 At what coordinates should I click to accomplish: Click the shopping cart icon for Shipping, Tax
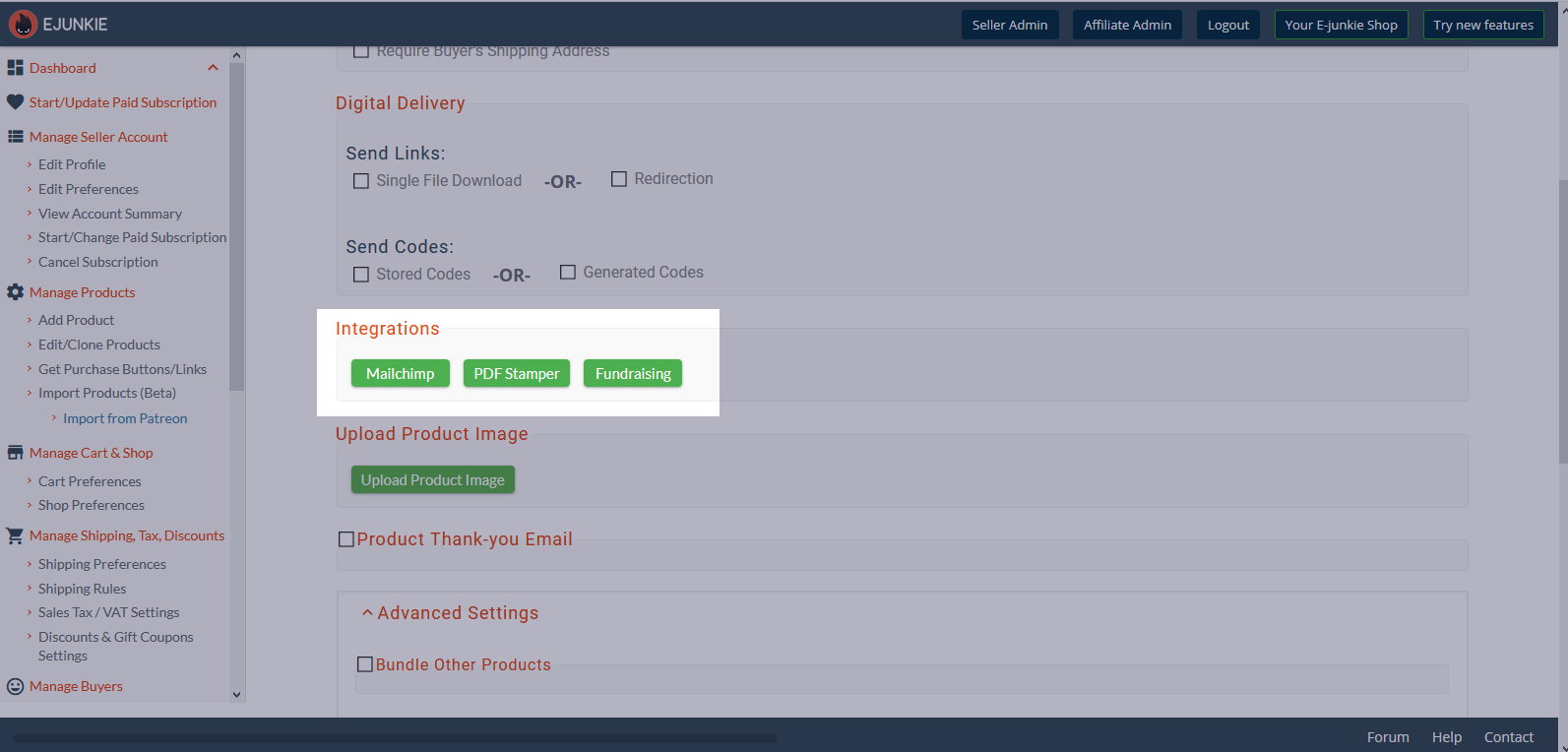pos(15,535)
